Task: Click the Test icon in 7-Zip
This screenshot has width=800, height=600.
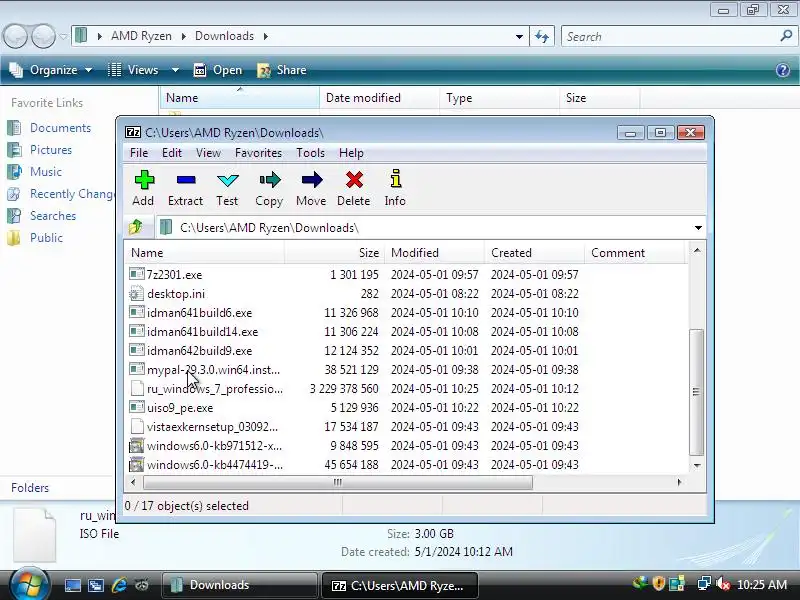Action: (x=228, y=180)
